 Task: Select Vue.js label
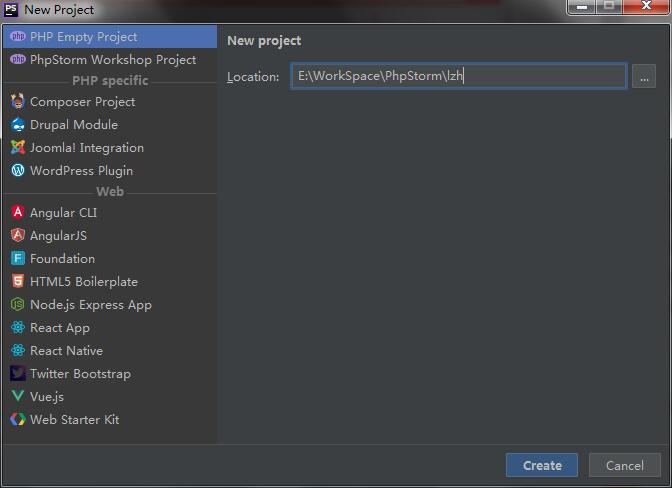[x=47, y=397]
